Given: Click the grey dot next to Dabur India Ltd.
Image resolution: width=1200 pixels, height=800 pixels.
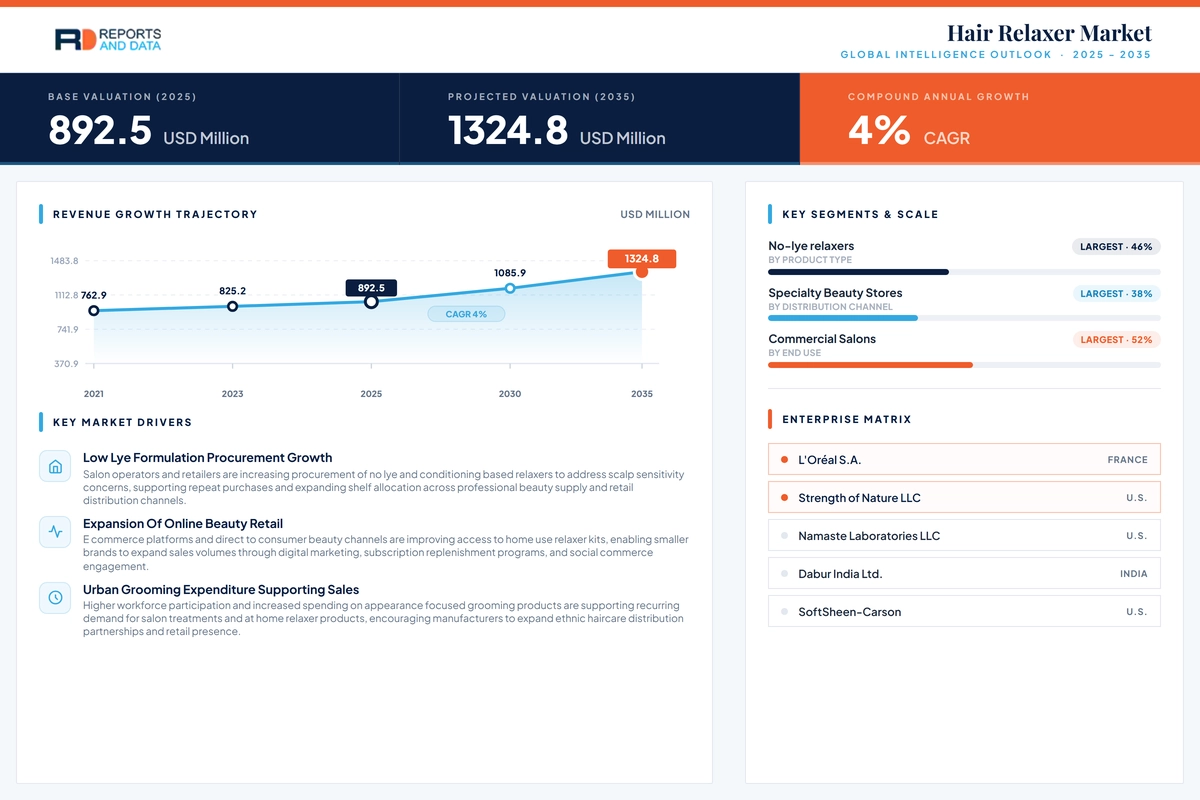Looking at the screenshot, I should [x=784, y=574].
